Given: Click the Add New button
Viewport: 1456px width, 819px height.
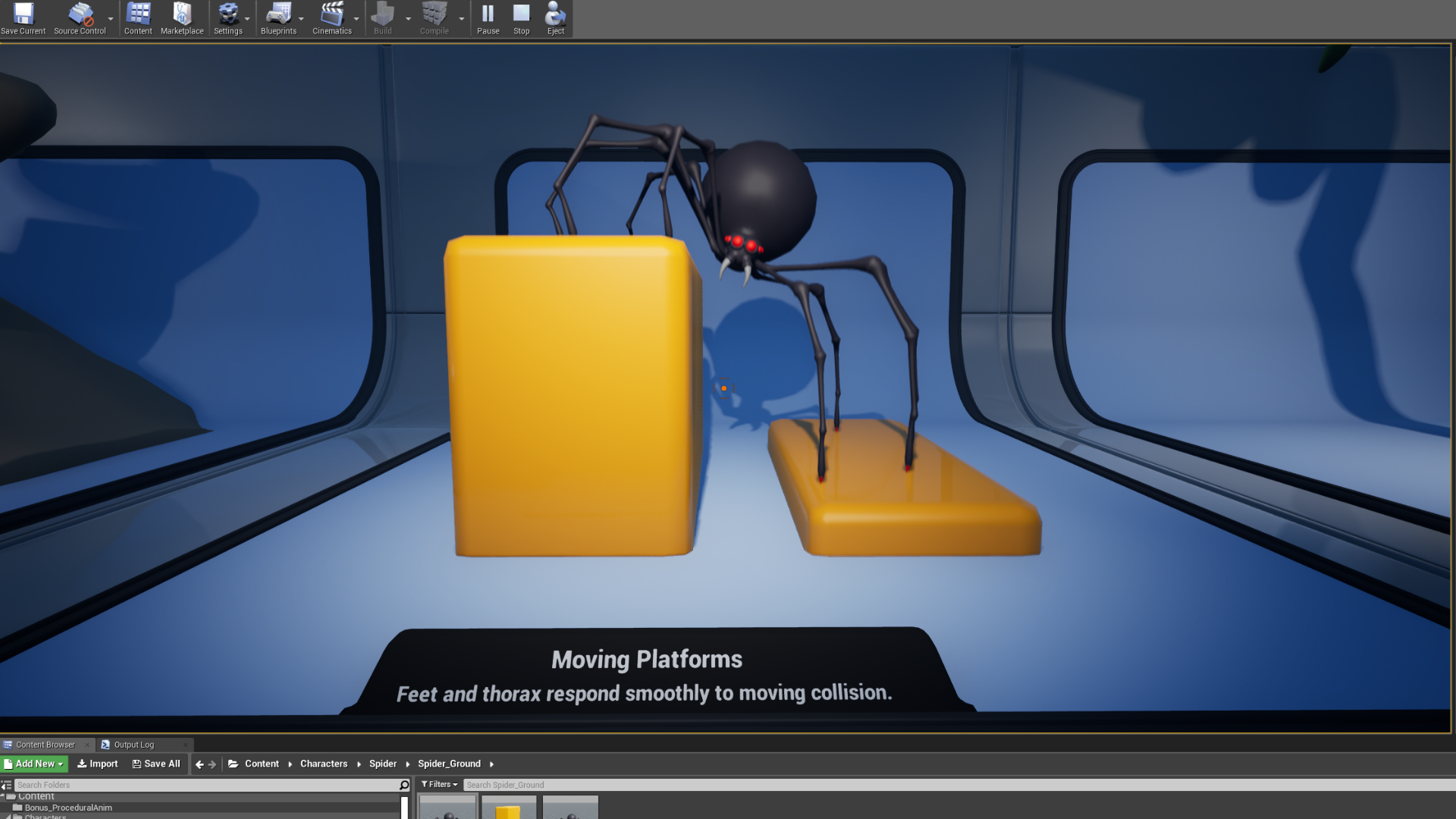Looking at the screenshot, I should coord(35,764).
